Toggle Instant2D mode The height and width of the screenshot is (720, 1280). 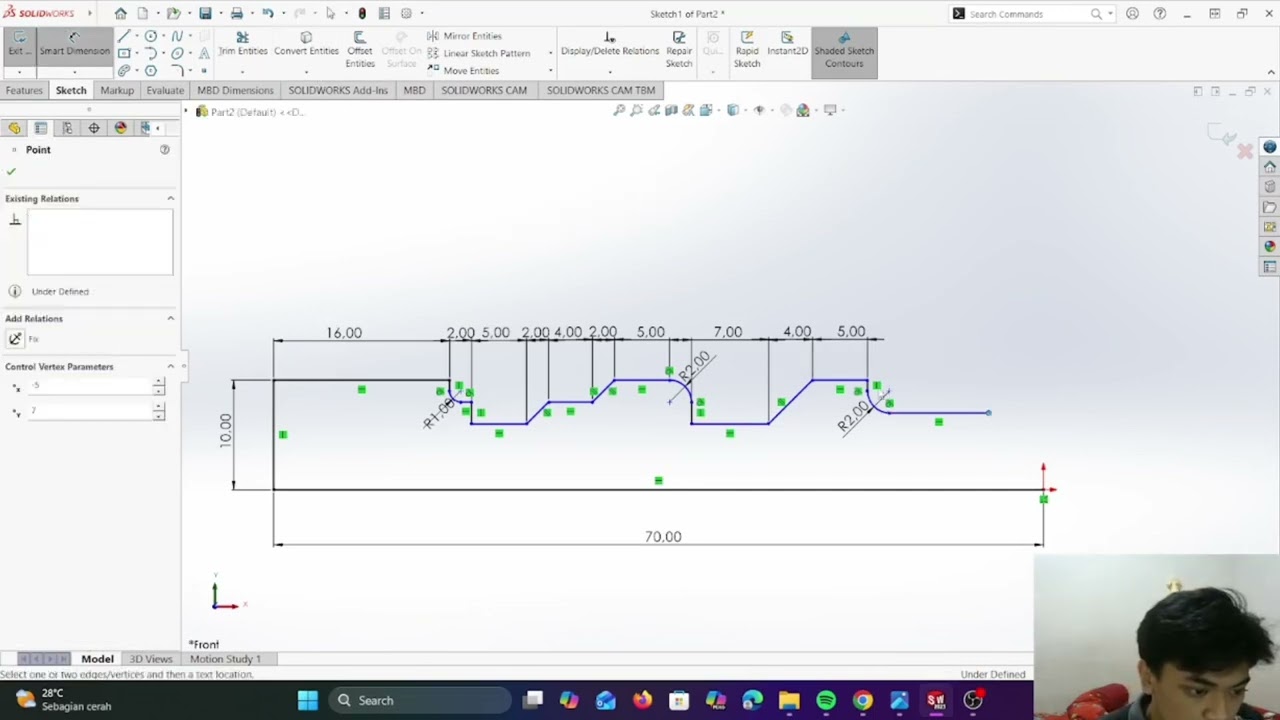(787, 45)
